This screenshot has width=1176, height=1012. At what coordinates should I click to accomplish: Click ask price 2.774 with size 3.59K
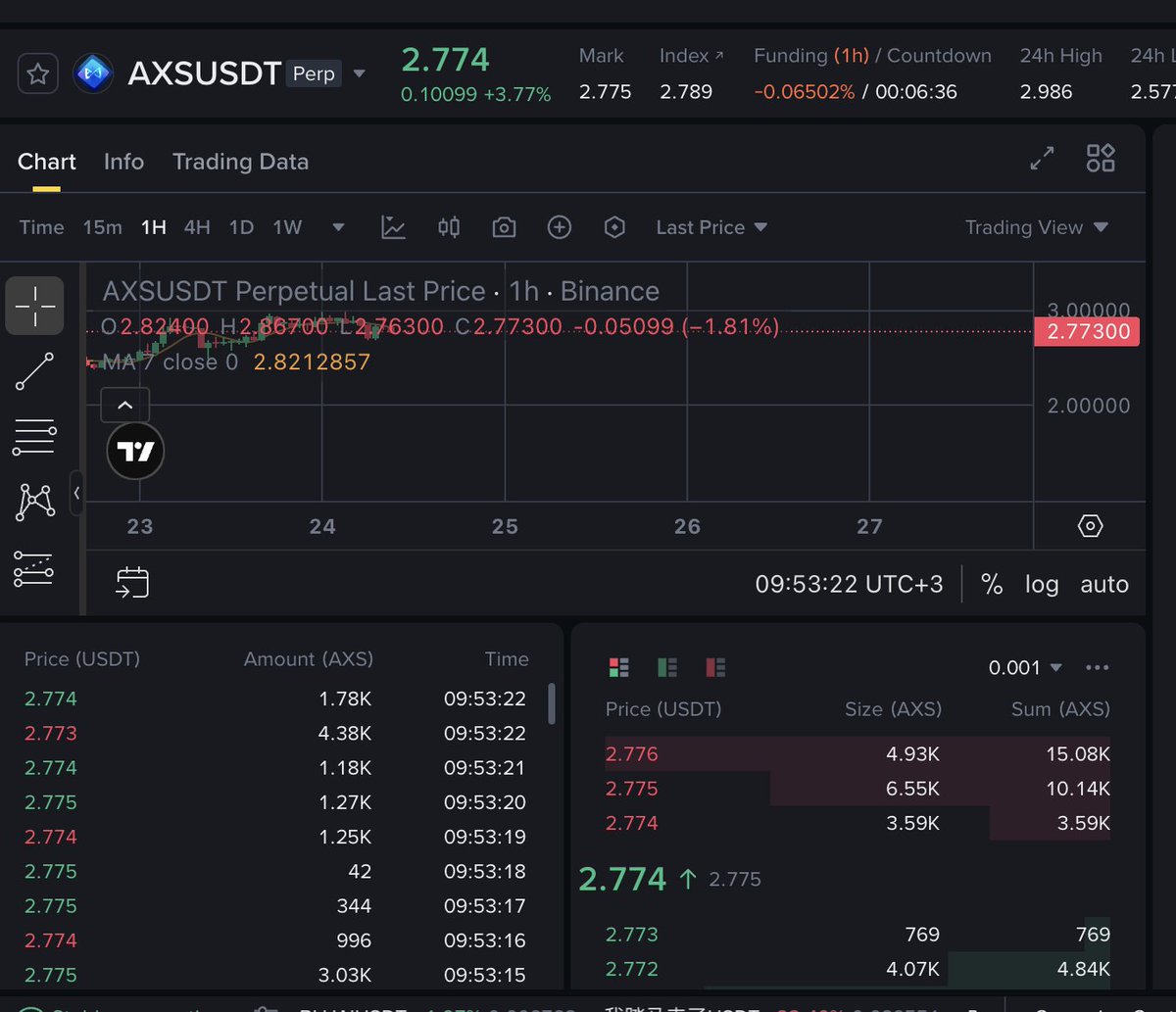pos(632,823)
